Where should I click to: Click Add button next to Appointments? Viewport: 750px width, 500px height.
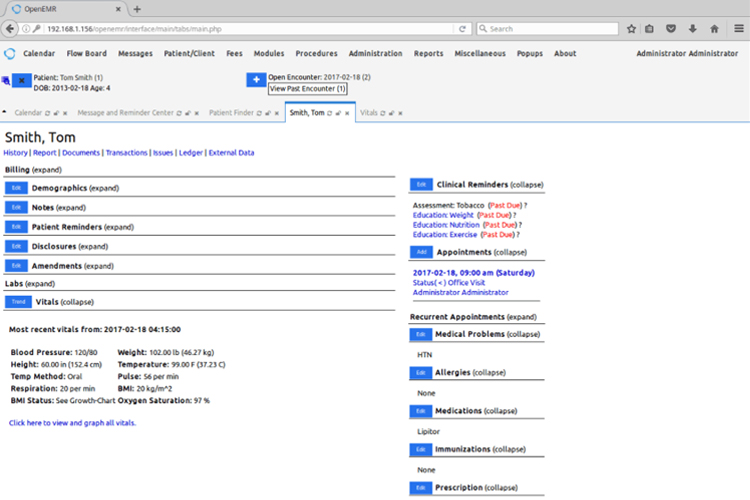(x=421, y=252)
